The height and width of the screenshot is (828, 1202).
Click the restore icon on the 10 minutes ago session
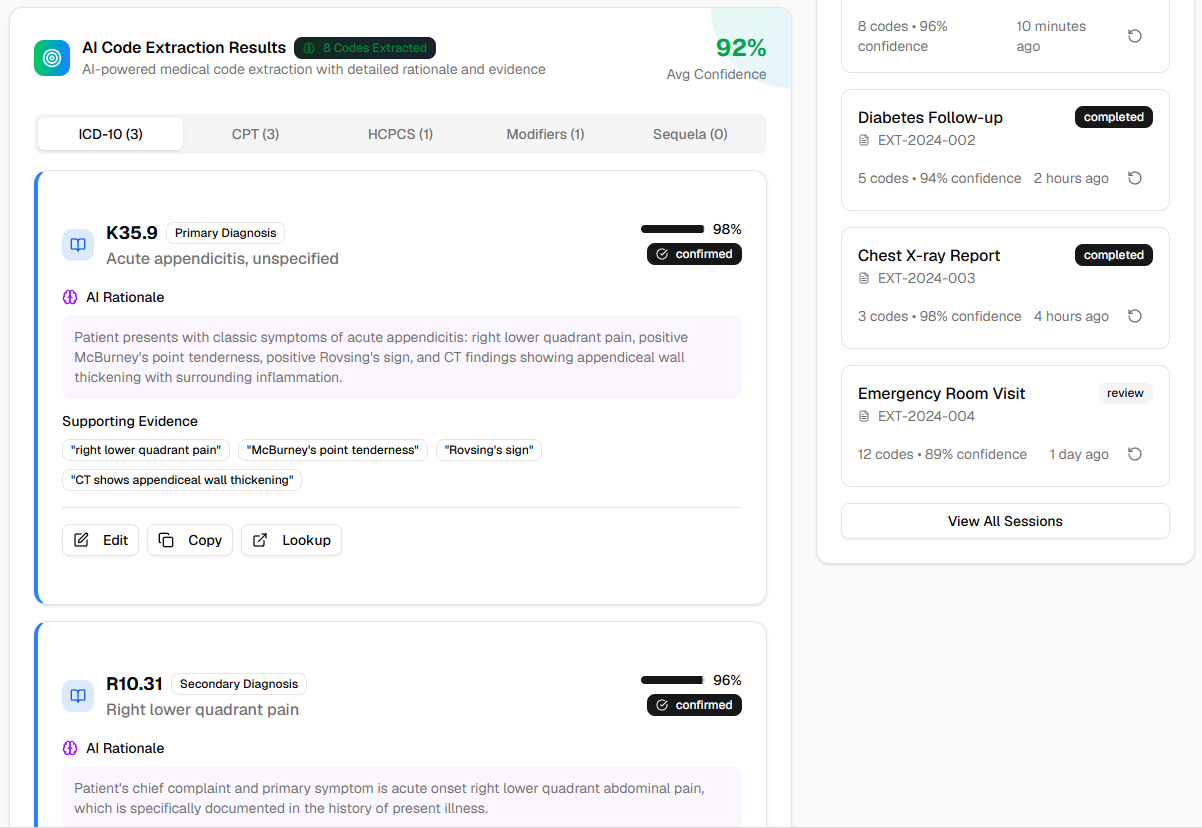point(1134,36)
